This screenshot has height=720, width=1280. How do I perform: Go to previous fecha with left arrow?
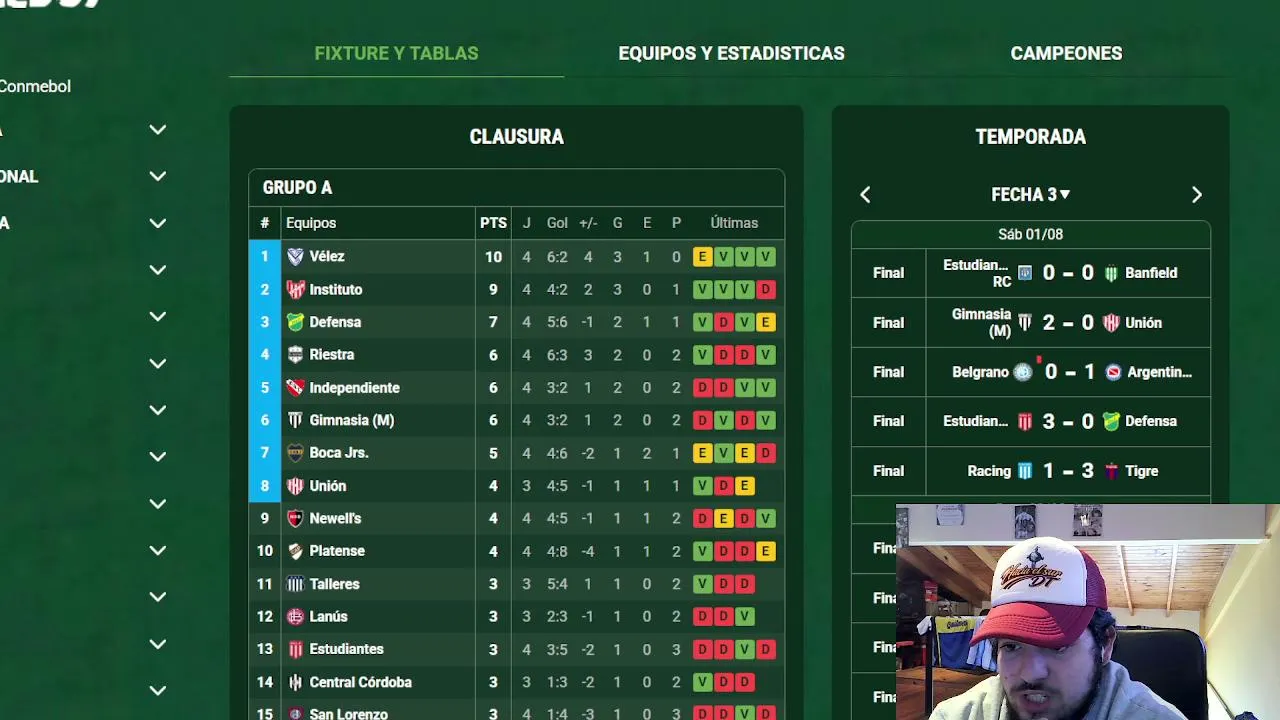point(866,195)
